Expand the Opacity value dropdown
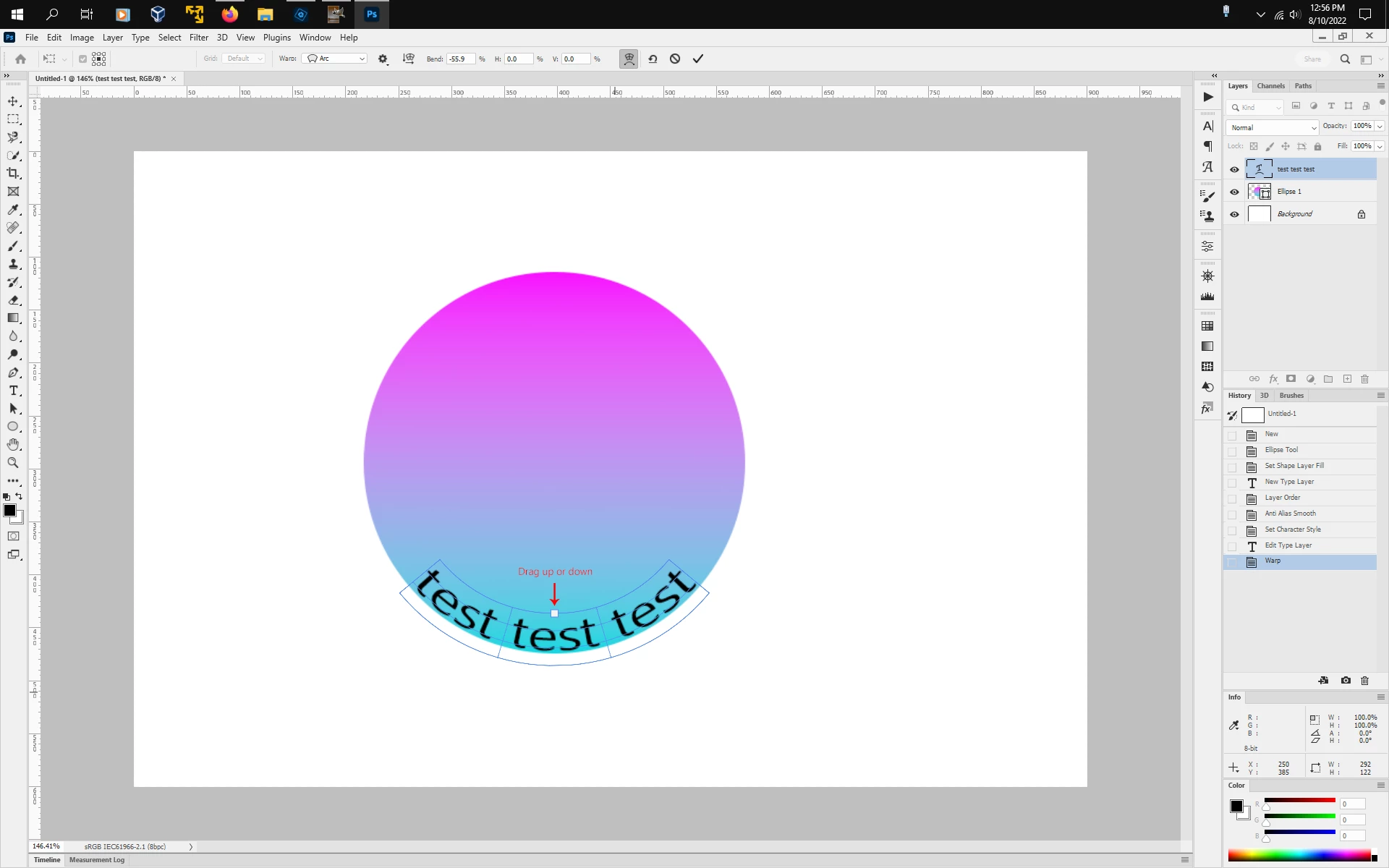The height and width of the screenshot is (868, 1389). 1380,126
